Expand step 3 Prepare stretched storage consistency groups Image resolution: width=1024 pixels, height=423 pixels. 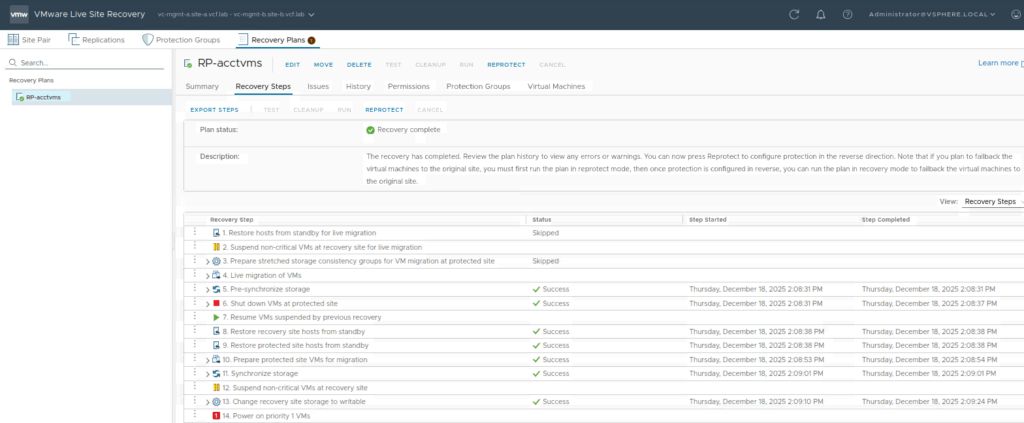click(208, 261)
